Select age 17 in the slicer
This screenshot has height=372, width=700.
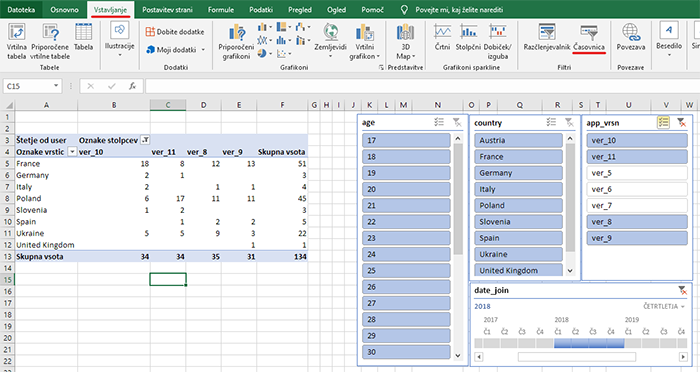tap(406, 140)
